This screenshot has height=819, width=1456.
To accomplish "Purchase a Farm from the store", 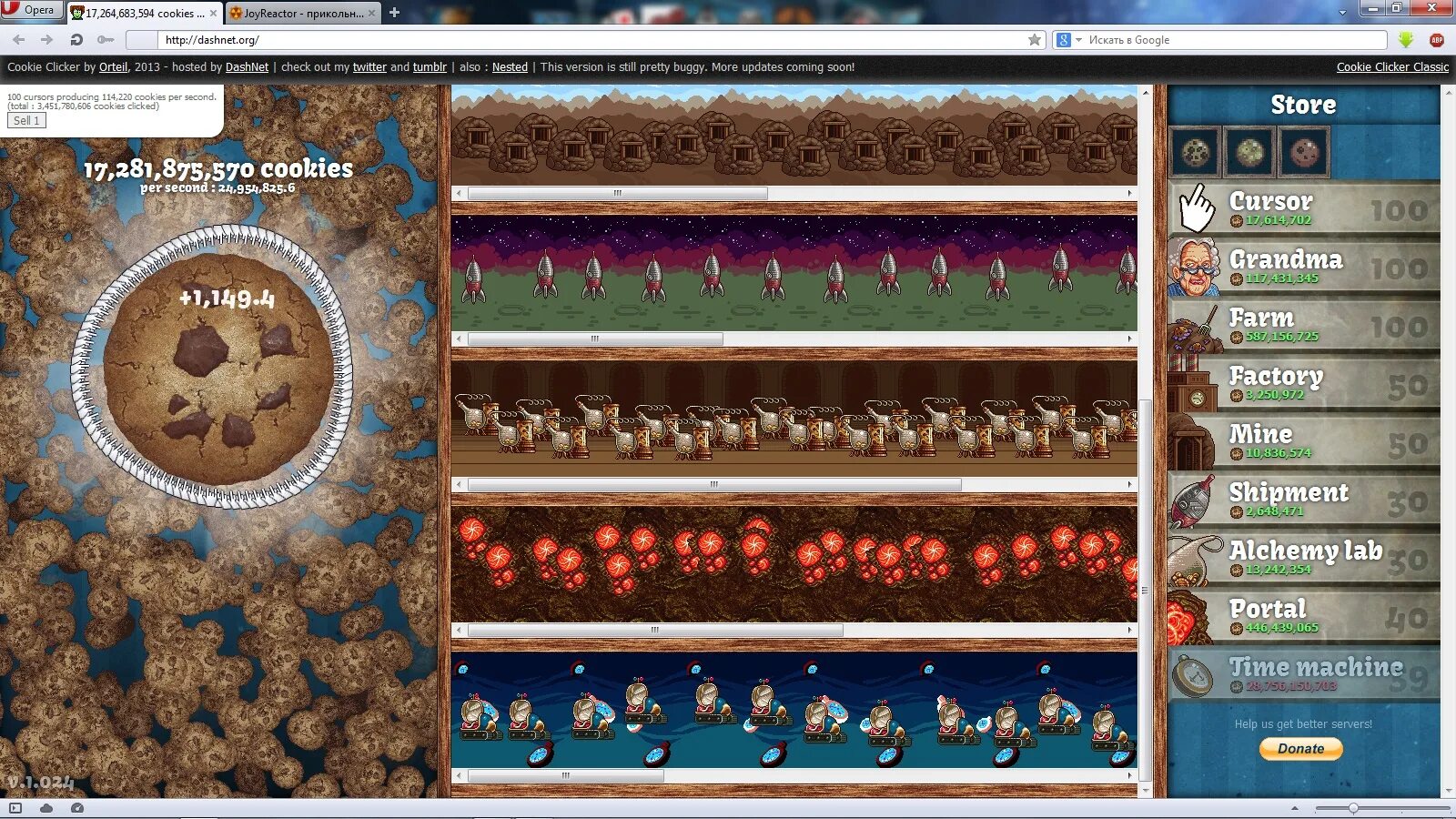I will pos(1303,325).
